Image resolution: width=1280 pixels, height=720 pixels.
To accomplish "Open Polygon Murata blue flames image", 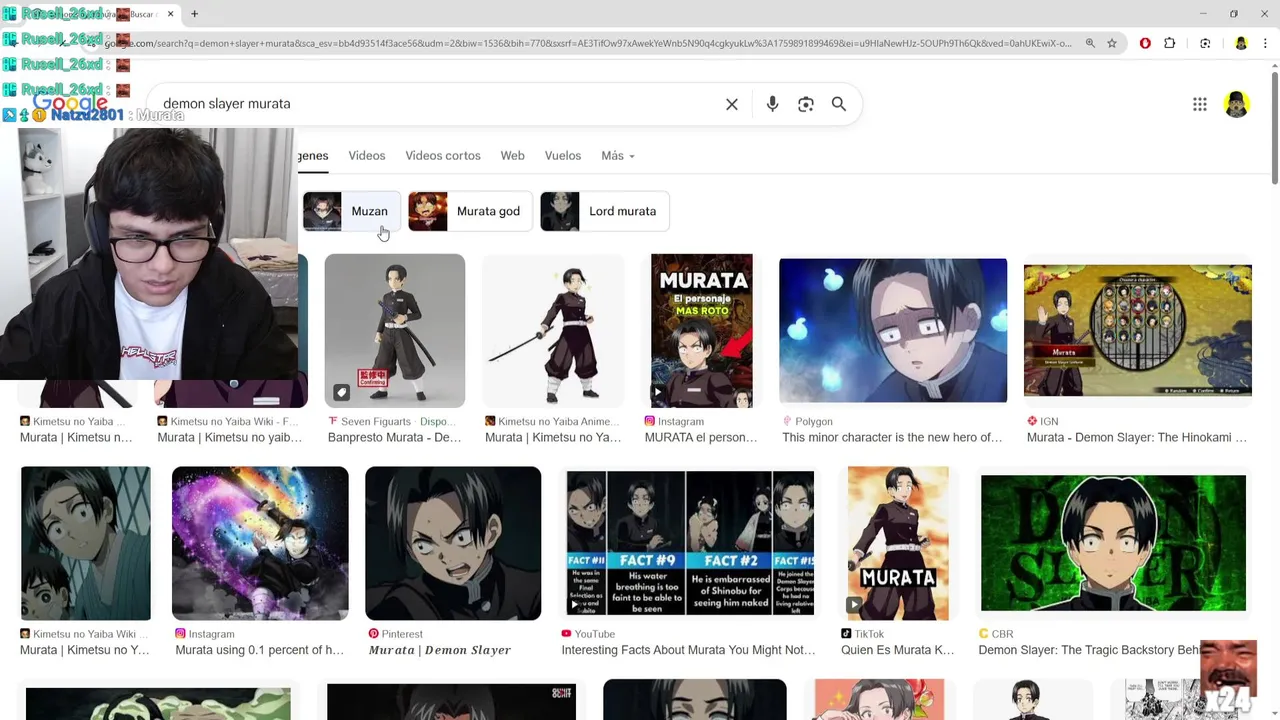I will coord(893,330).
